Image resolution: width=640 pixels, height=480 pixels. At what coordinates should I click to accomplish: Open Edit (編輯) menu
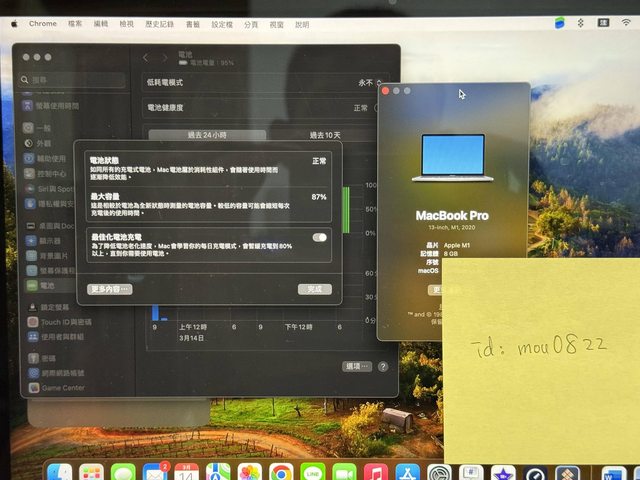pyautogui.click(x=100, y=24)
